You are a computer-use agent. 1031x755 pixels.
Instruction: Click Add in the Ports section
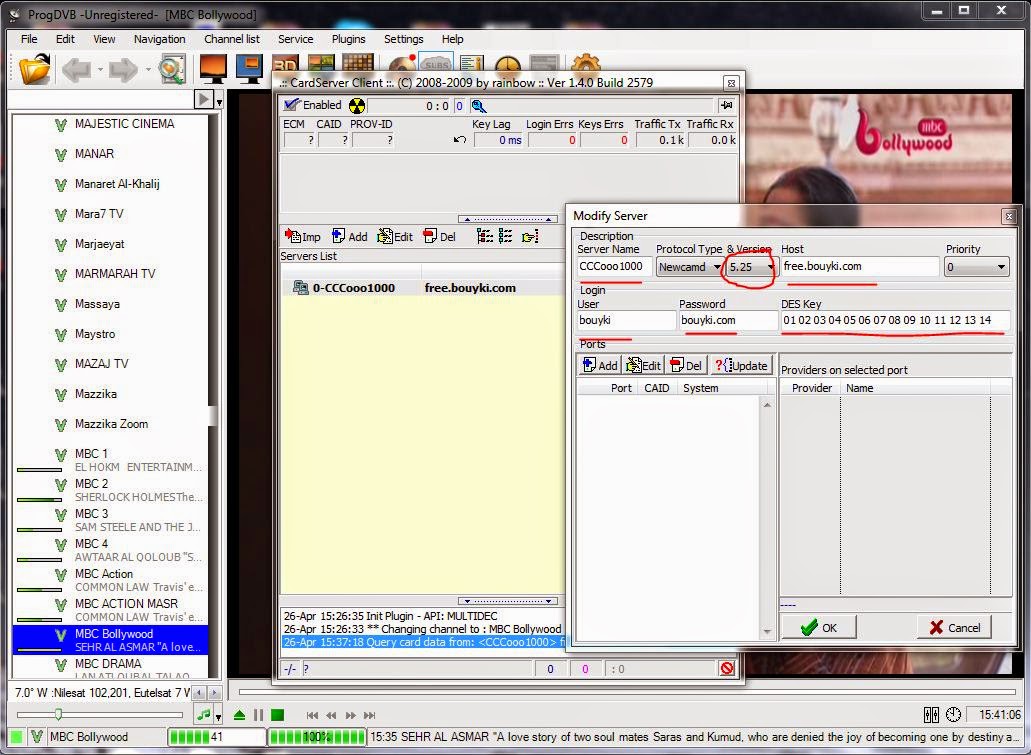click(x=600, y=366)
